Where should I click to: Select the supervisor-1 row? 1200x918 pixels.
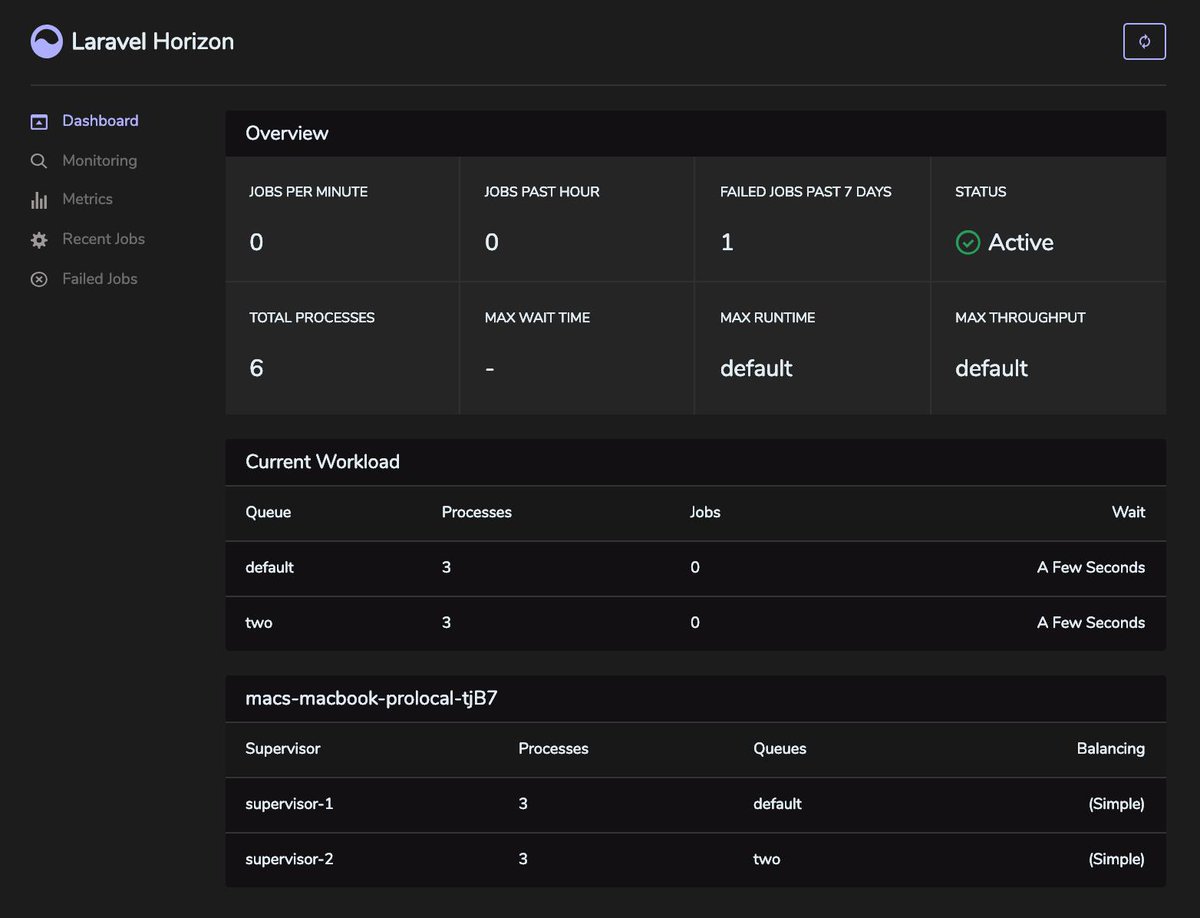pyautogui.click(x=696, y=805)
